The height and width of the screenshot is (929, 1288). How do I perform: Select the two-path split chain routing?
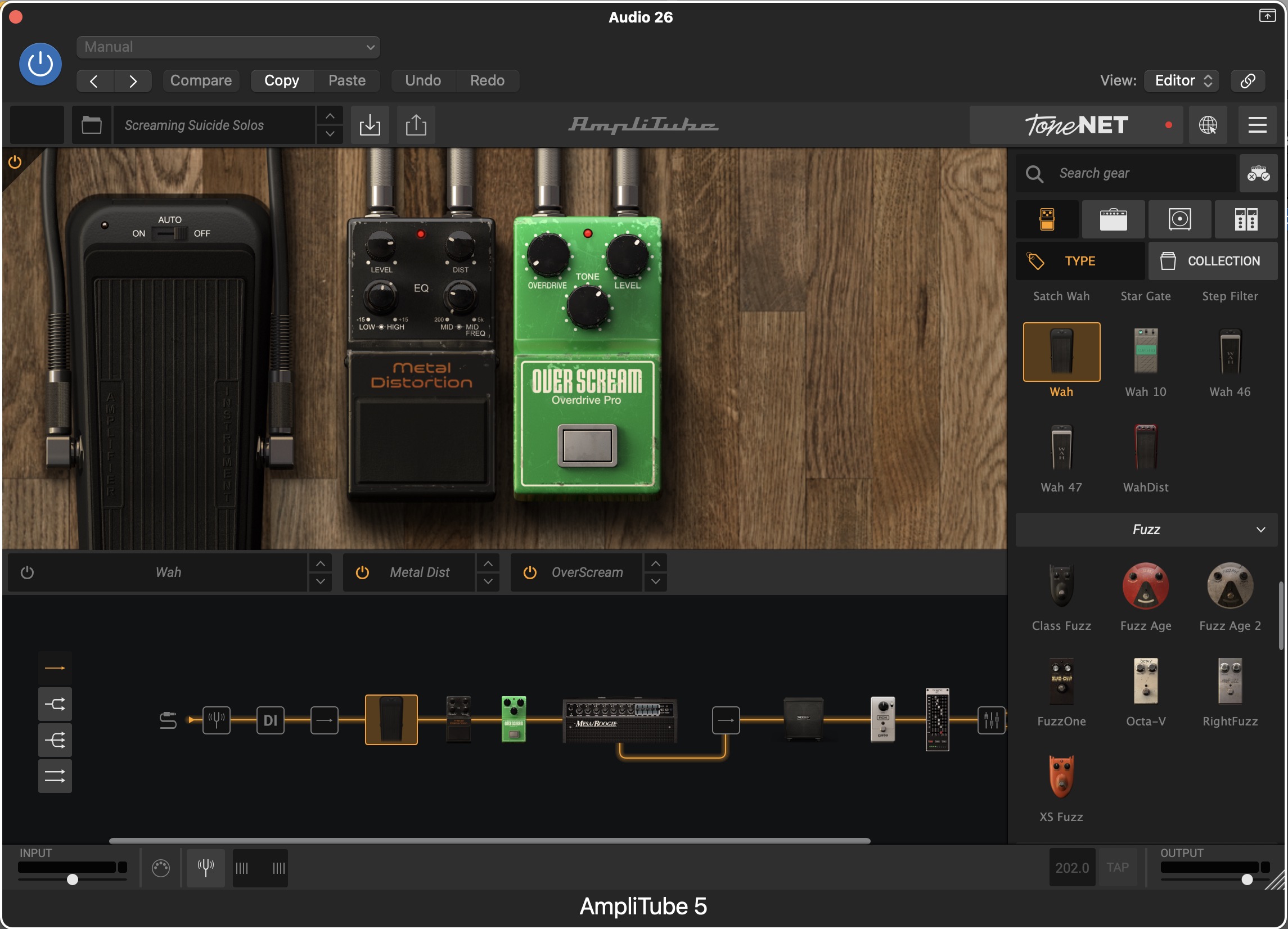click(55, 705)
